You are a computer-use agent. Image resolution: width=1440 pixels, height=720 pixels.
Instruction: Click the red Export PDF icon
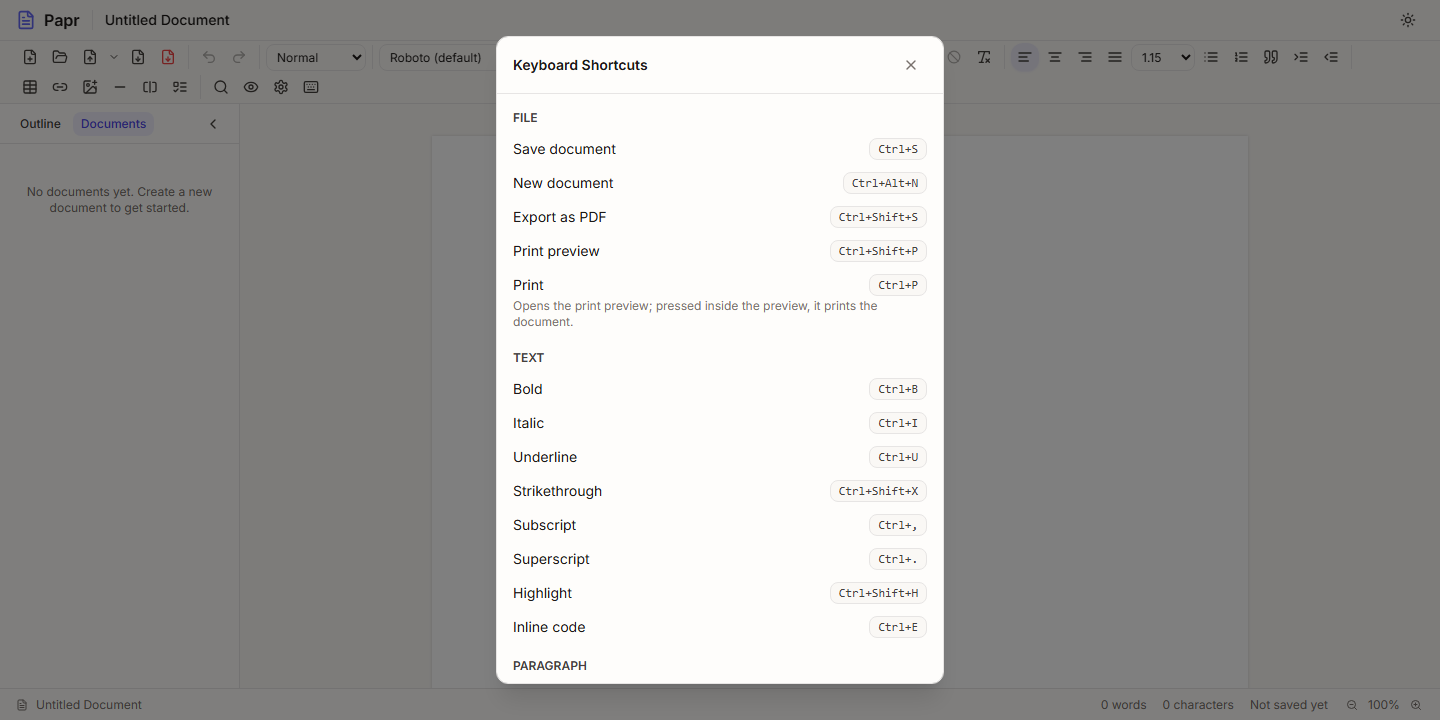(168, 57)
